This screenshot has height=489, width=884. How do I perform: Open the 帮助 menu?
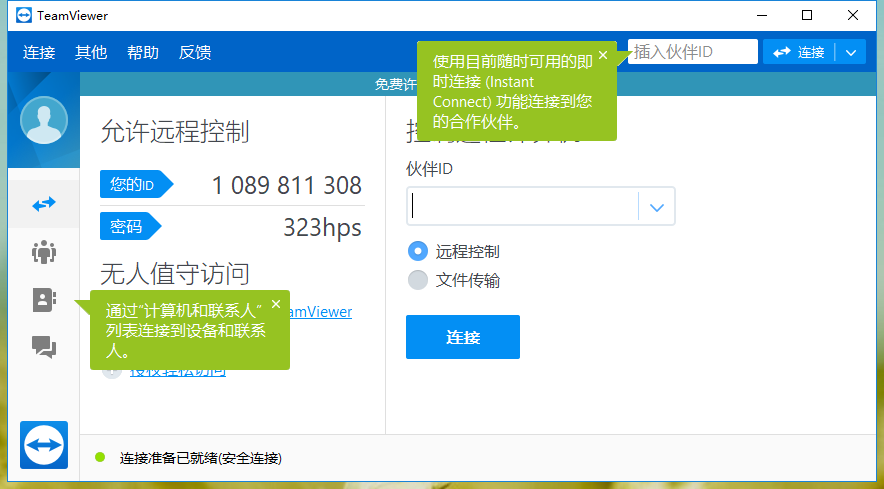click(x=143, y=52)
